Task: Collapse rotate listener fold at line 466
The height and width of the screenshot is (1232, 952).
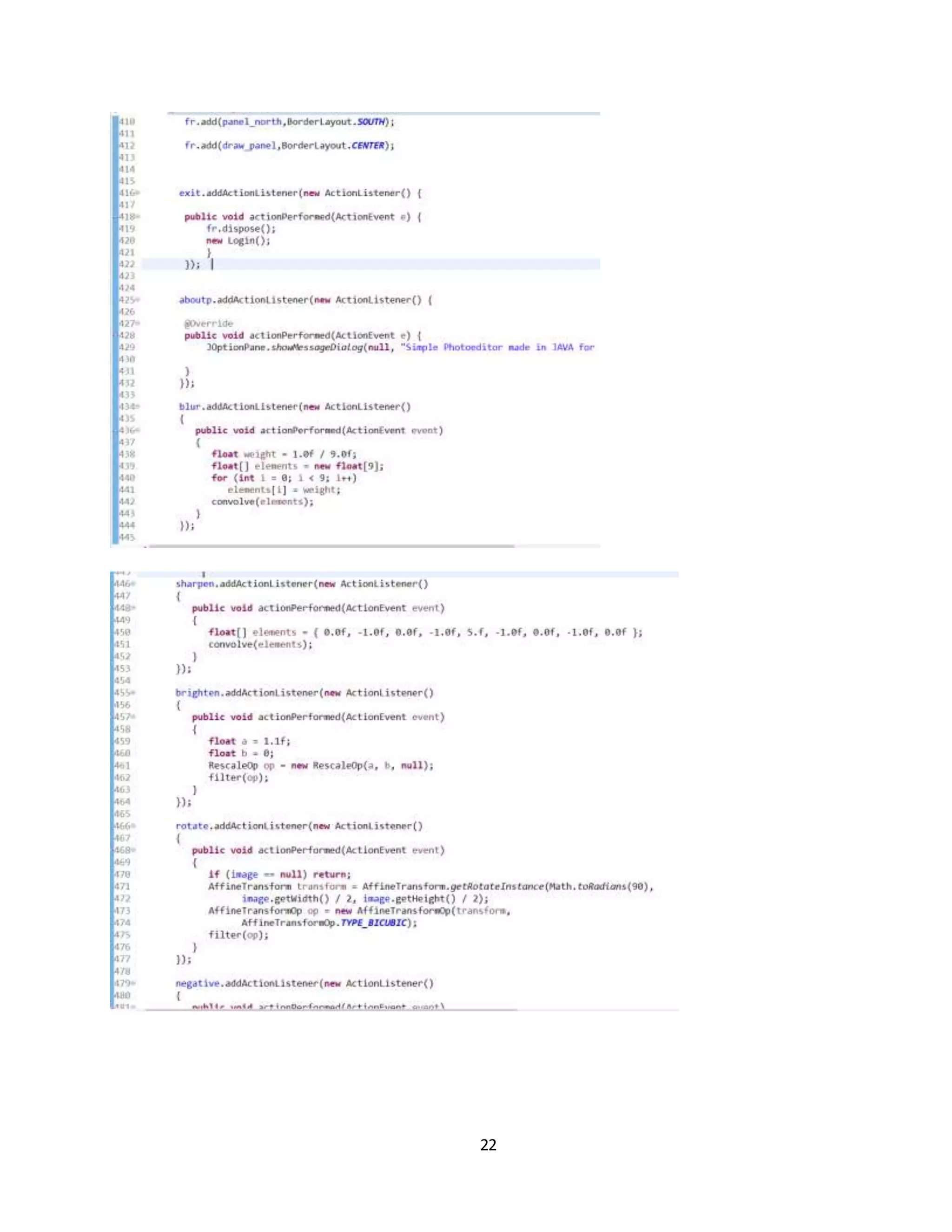Action: click(x=134, y=826)
